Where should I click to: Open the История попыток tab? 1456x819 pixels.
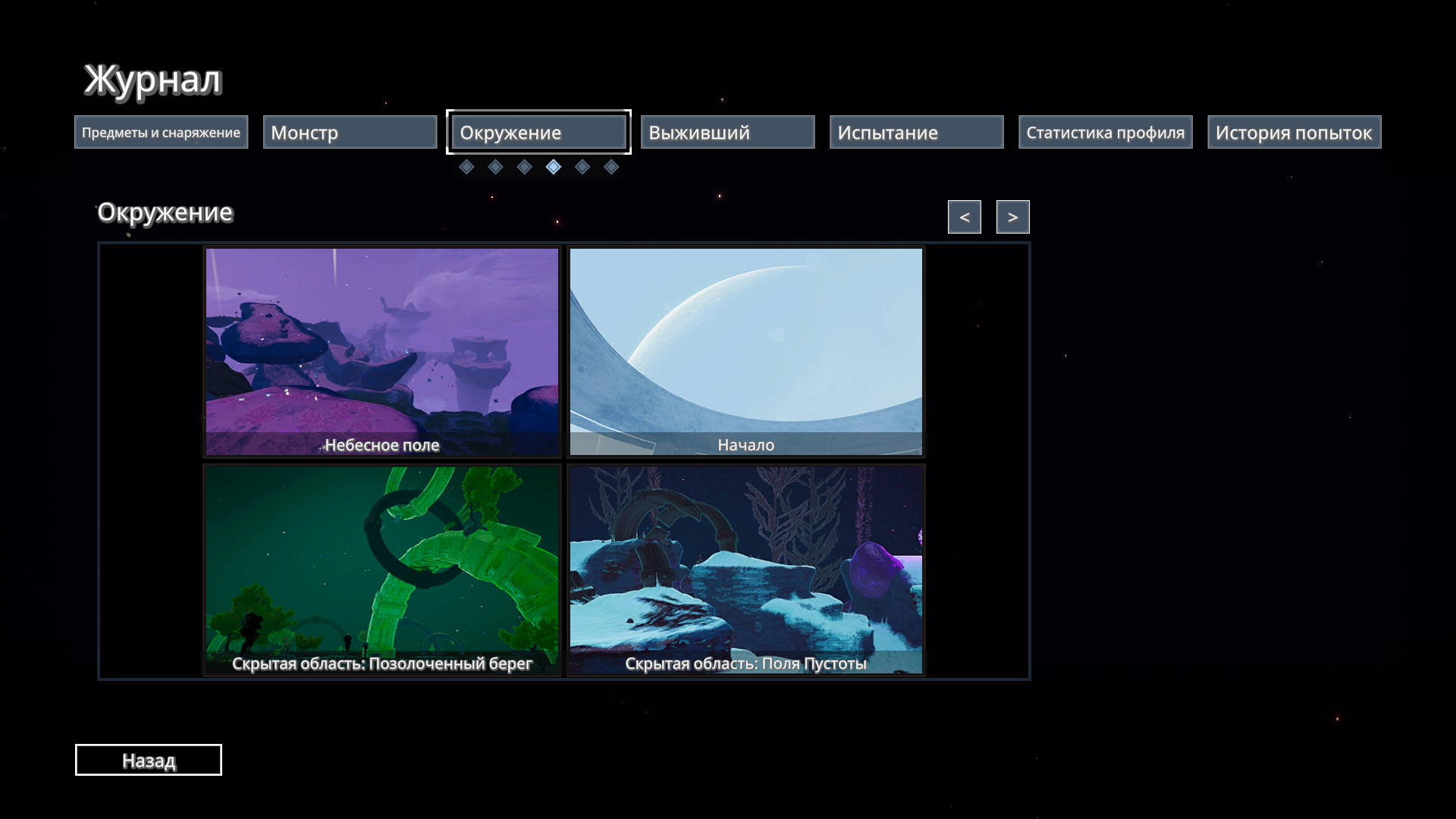1294,132
